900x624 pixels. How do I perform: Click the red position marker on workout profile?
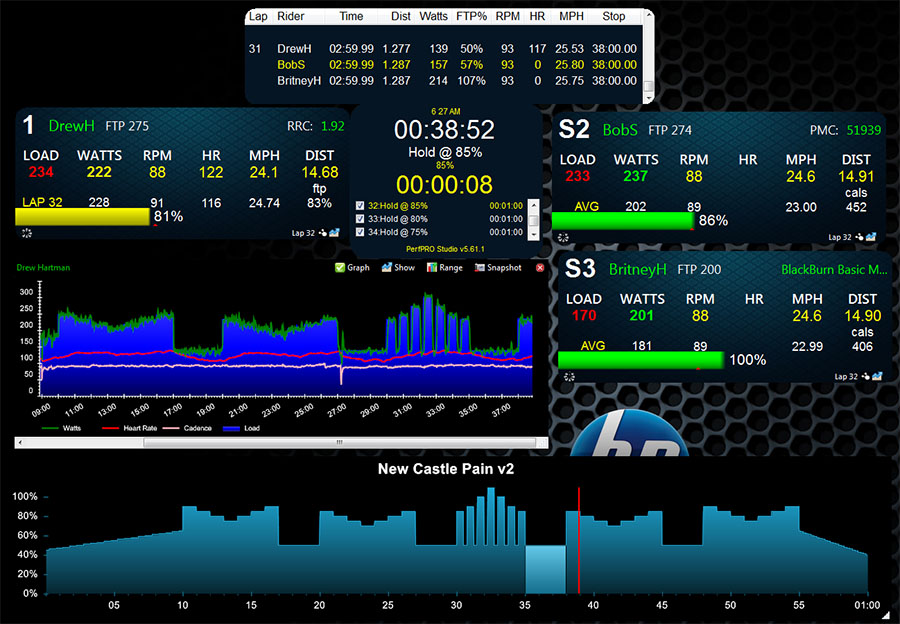(x=579, y=540)
